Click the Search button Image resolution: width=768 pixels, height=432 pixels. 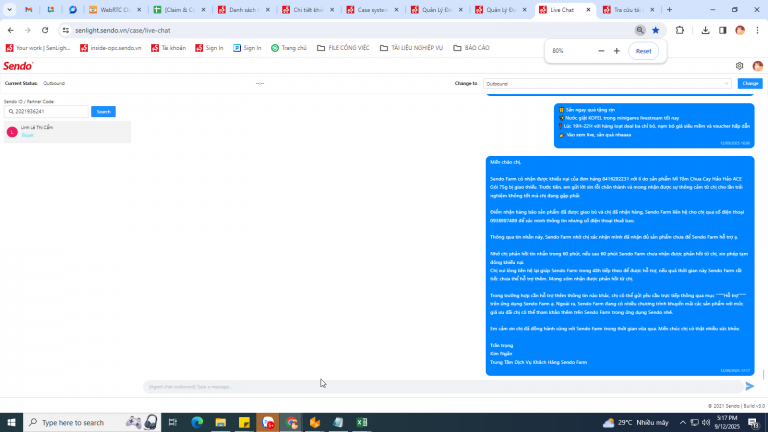coord(103,112)
